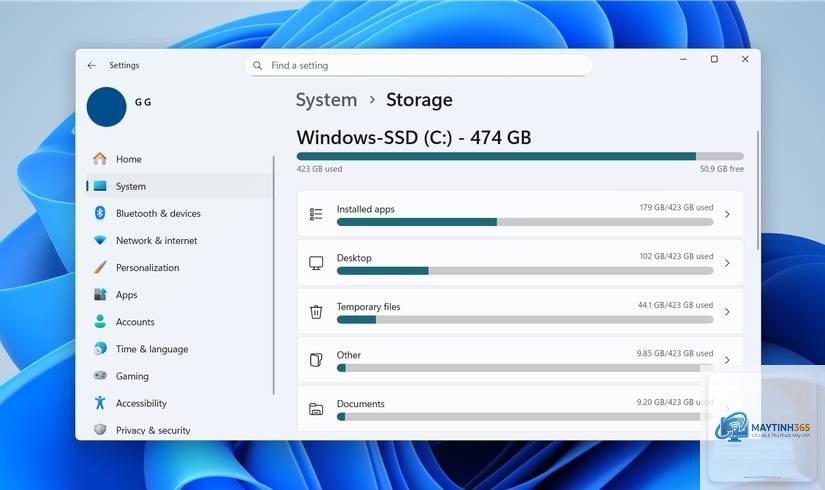The height and width of the screenshot is (490, 825).
Task: Open Home in the sidebar
Action: (179, 158)
